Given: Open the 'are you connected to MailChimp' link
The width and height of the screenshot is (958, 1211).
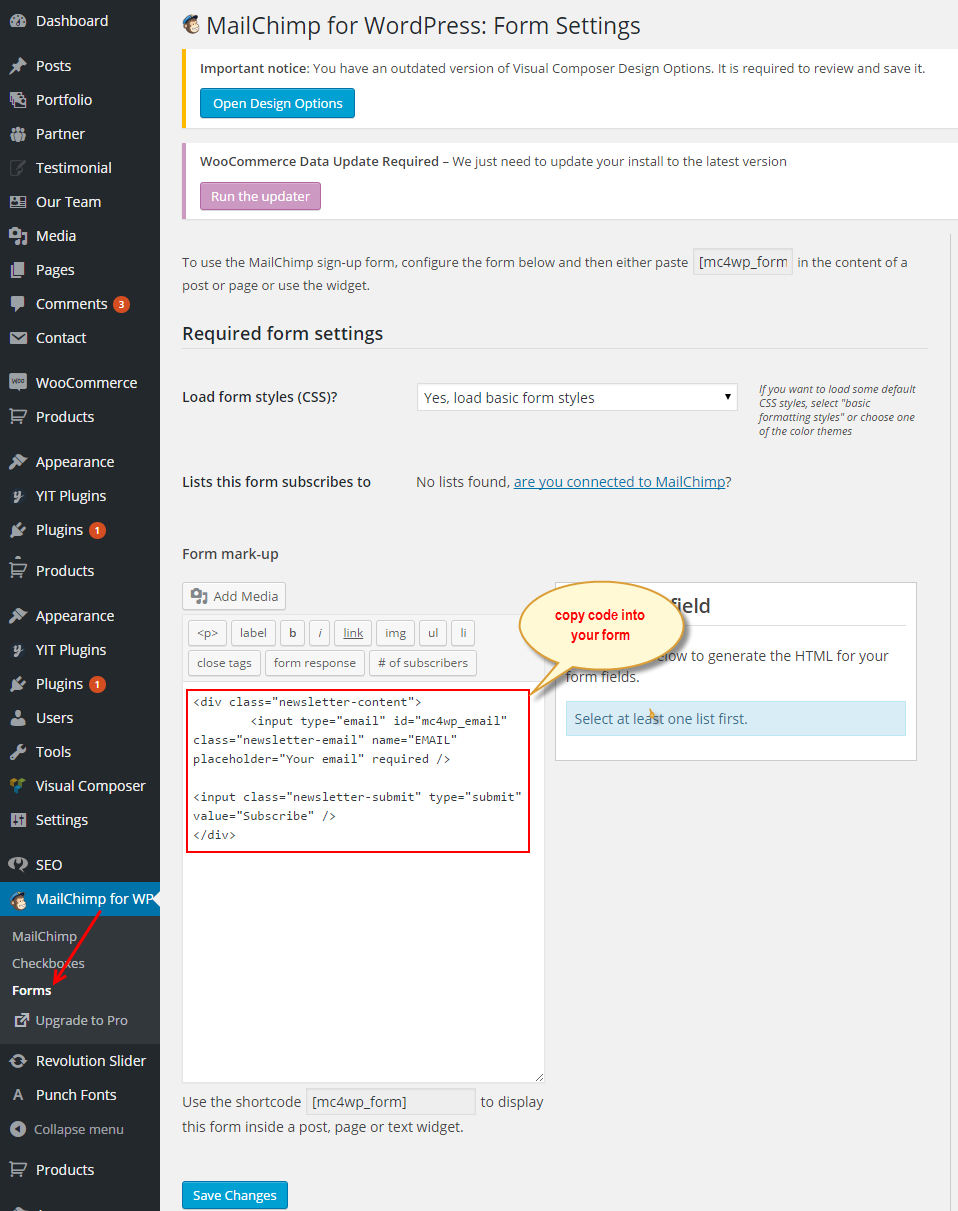Looking at the screenshot, I should click(620, 482).
